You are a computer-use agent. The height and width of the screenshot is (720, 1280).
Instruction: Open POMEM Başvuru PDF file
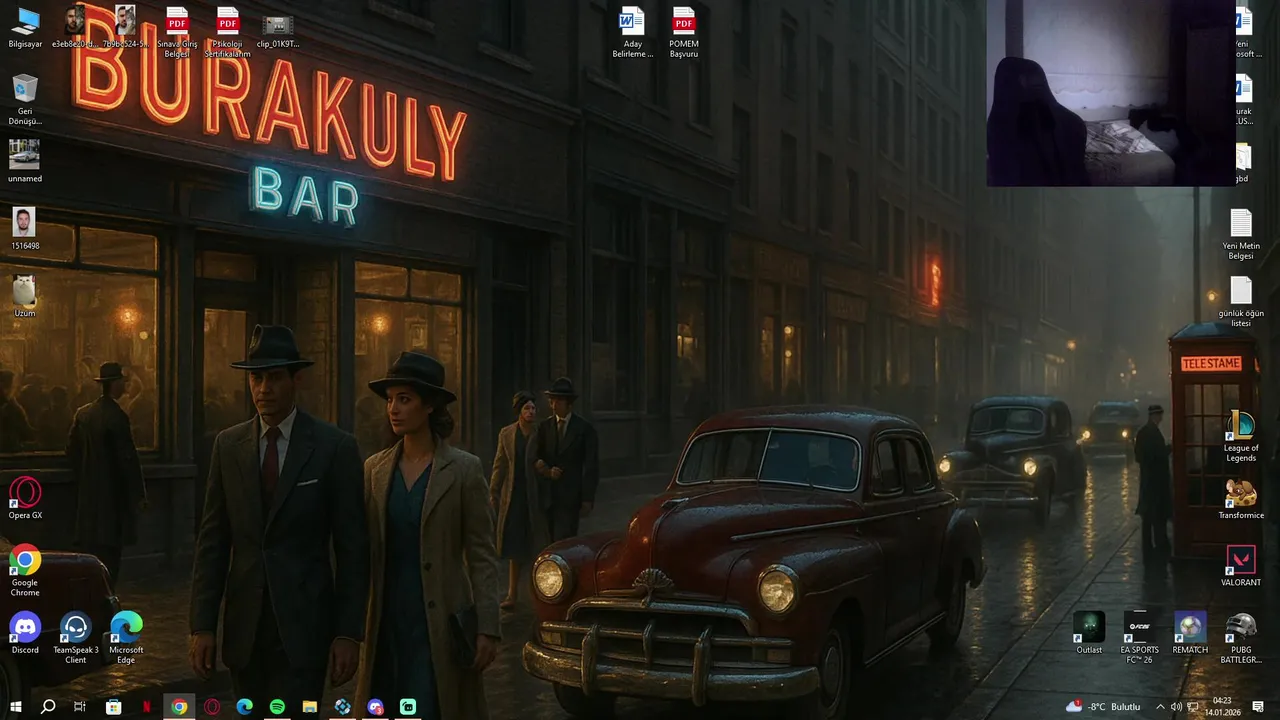[x=684, y=30]
